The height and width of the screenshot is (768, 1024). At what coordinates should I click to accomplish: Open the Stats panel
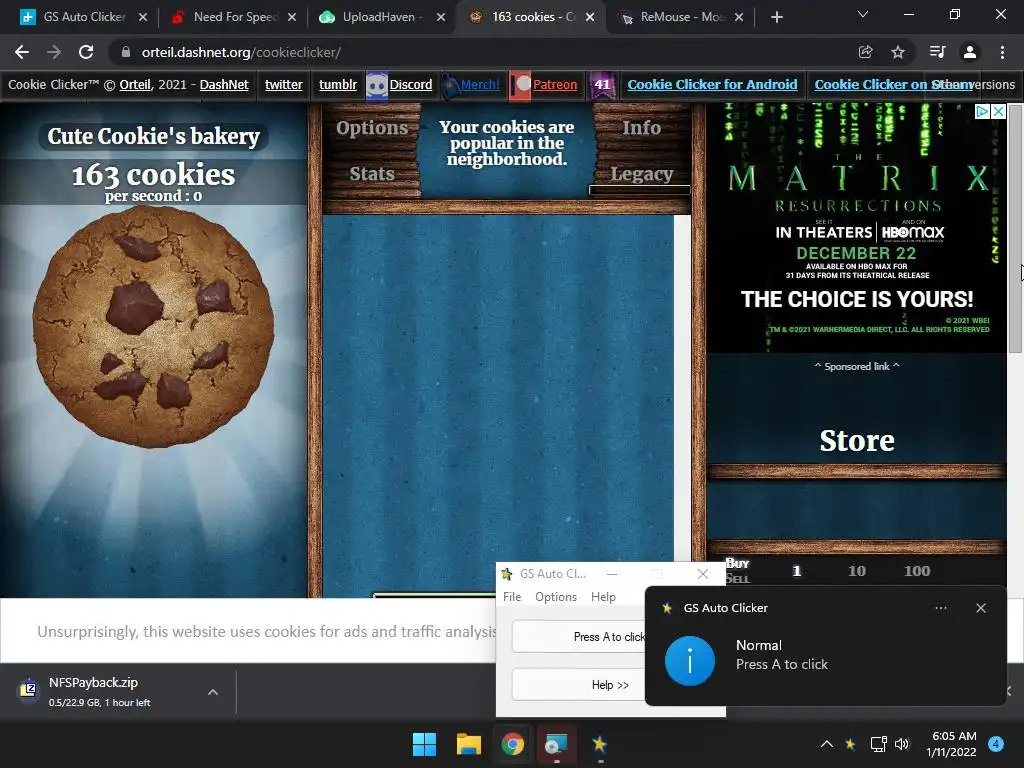coord(372,174)
